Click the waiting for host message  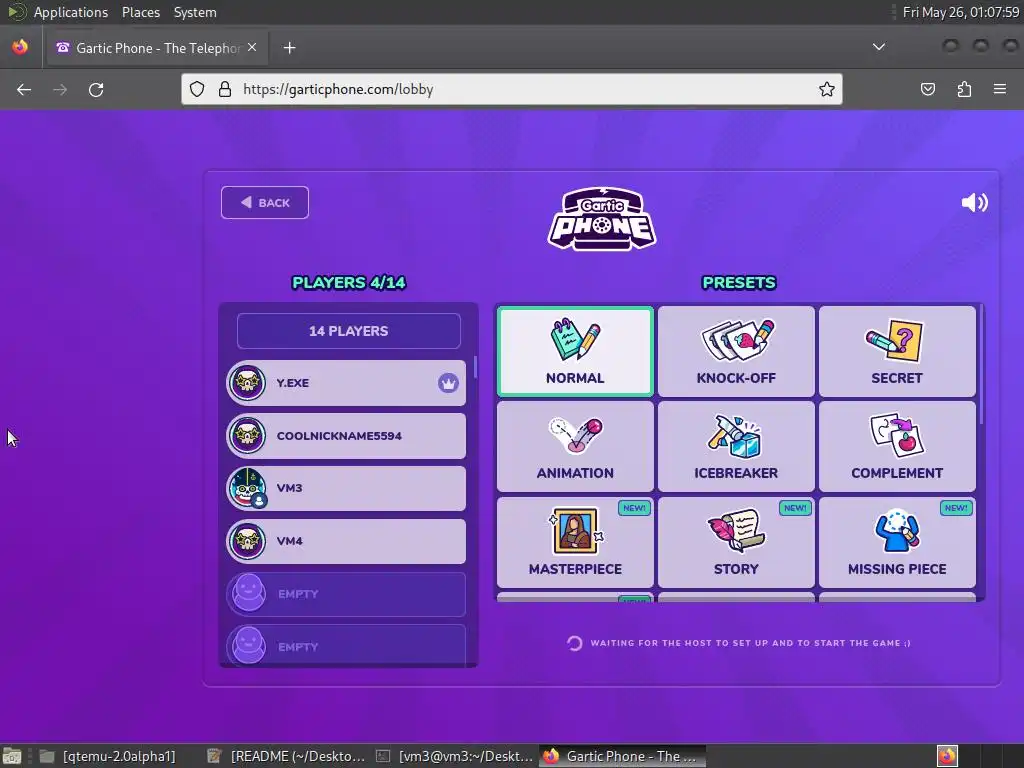coord(750,643)
